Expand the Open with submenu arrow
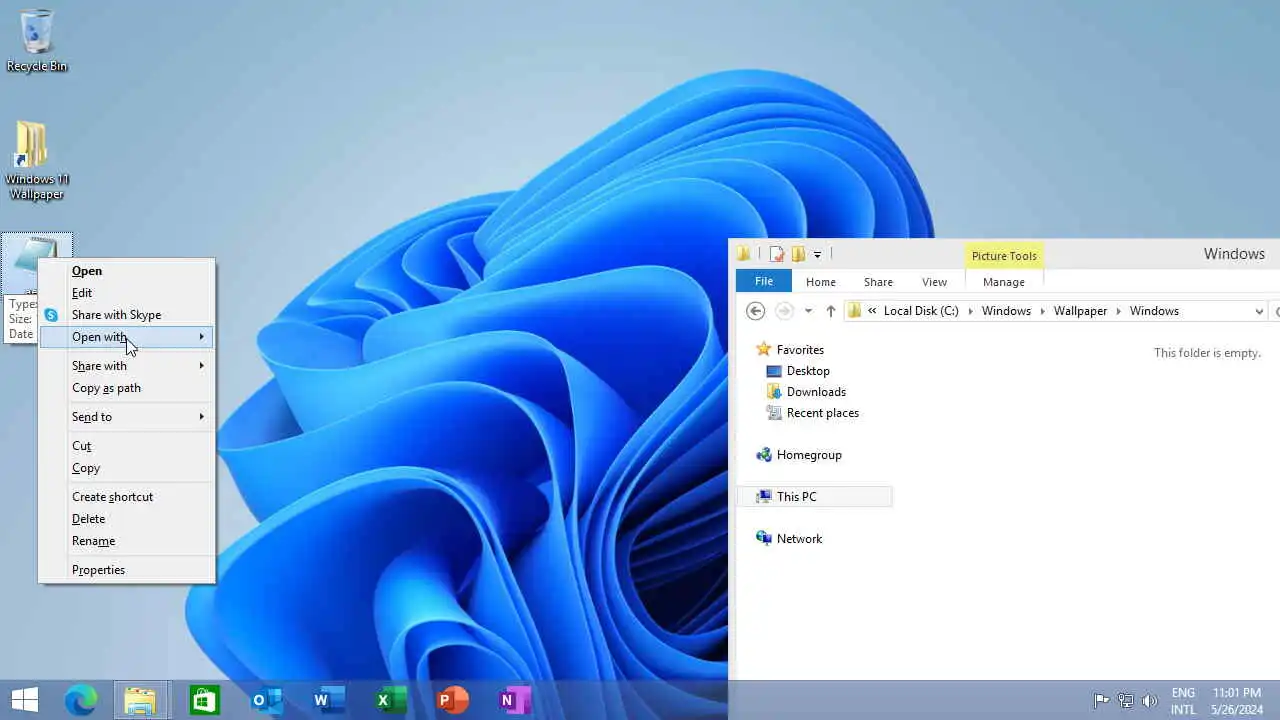This screenshot has height=720, width=1280. (x=201, y=337)
